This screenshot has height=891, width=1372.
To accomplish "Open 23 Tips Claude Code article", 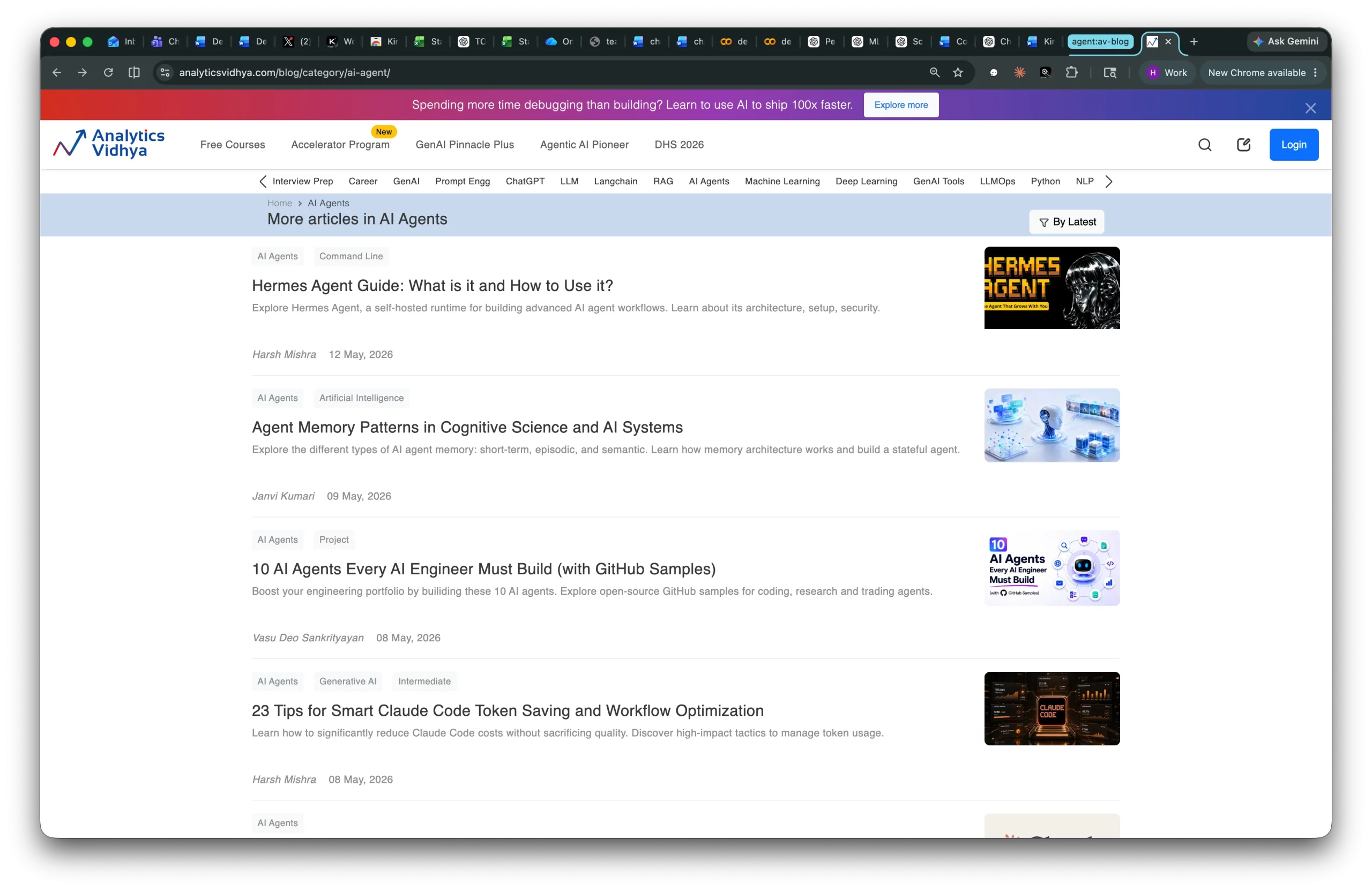I will [x=508, y=711].
